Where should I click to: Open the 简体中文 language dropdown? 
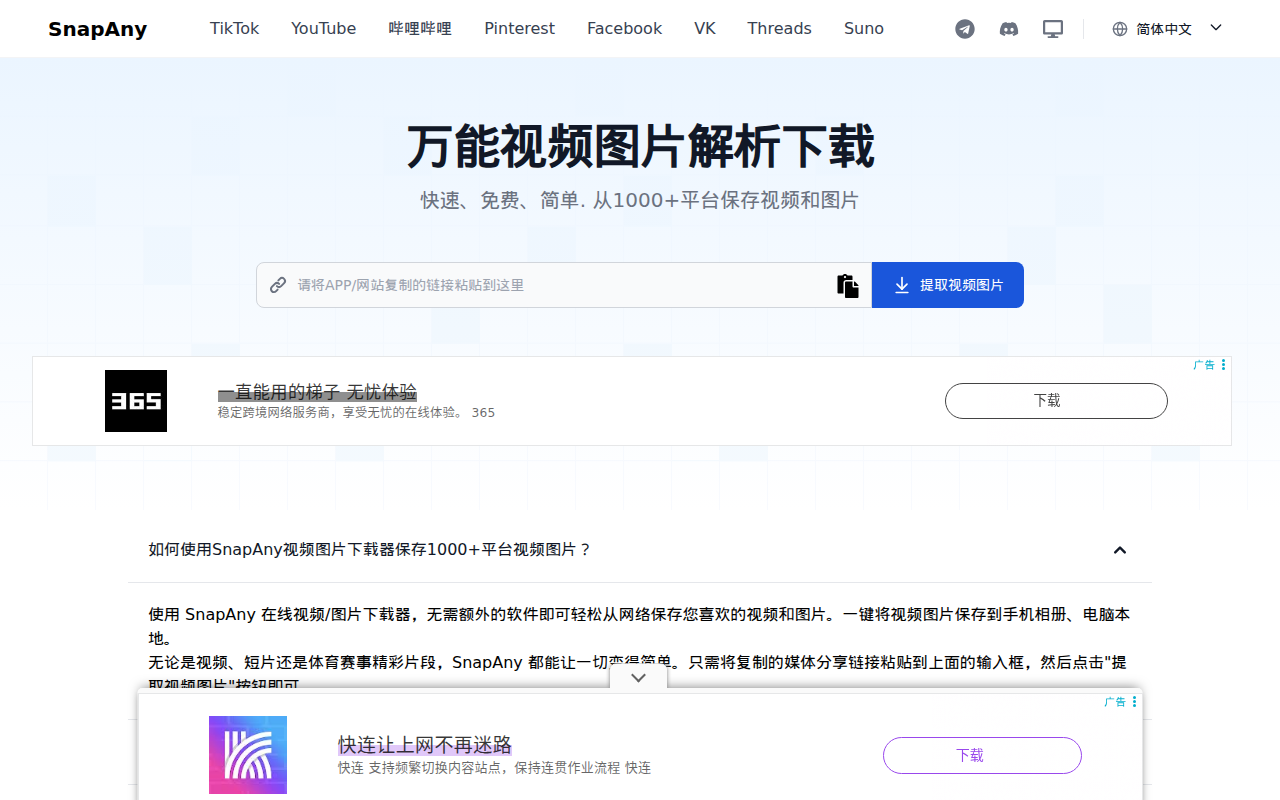point(1167,29)
